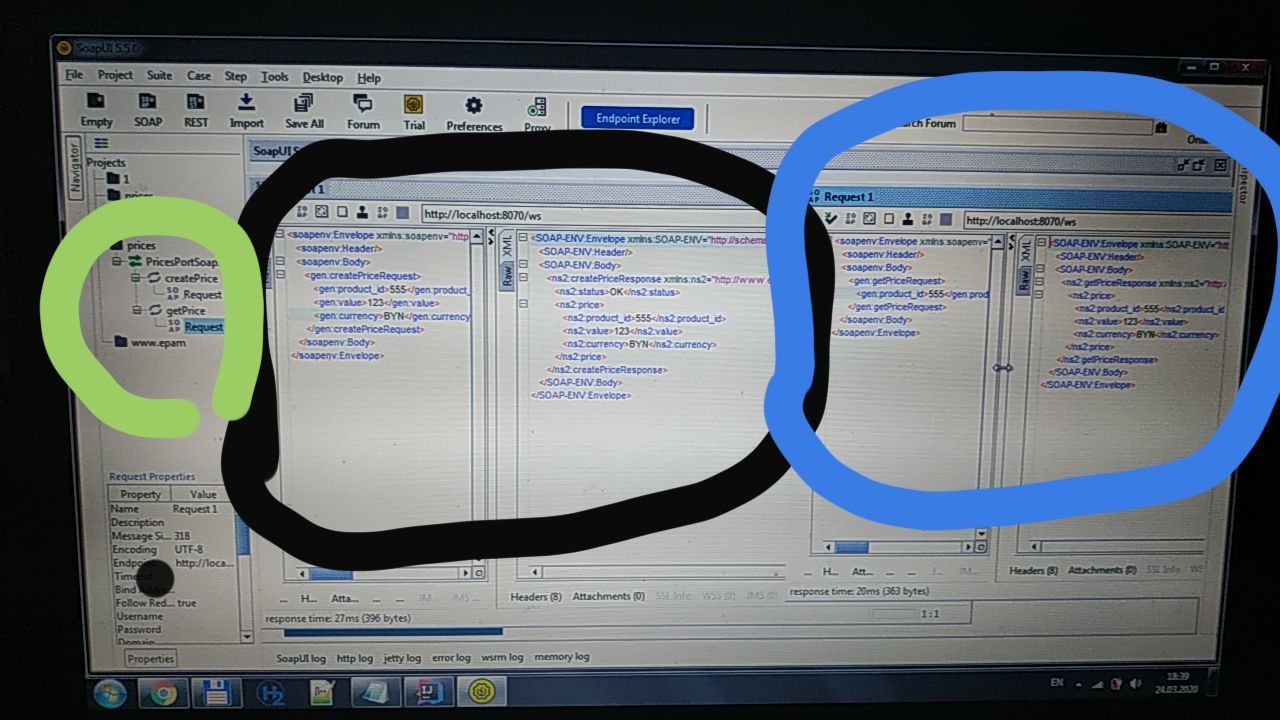The height and width of the screenshot is (720, 1280).
Task: Open the Step menu
Action: [x=235, y=76]
